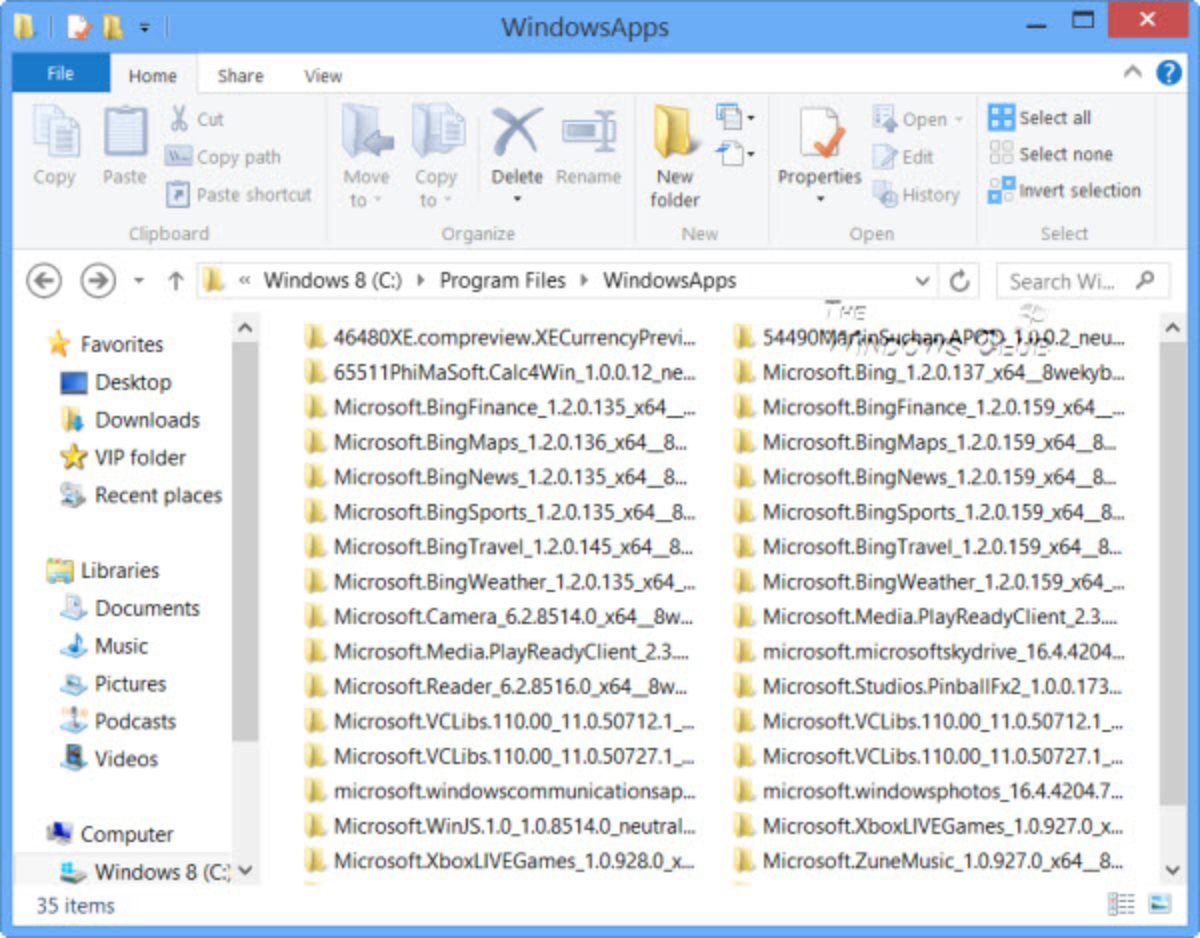Click the red Delete X icon
1200x938 pixels.
click(517, 131)
